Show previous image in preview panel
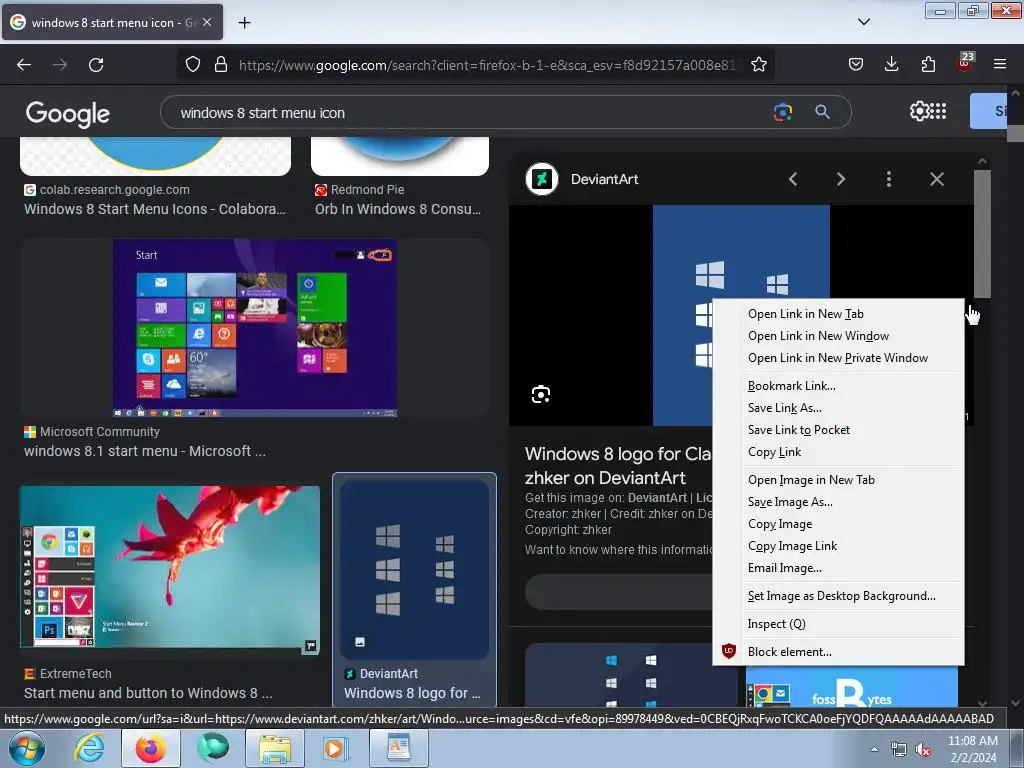Viewport: 1024px width, 768px height. point(793,179)
